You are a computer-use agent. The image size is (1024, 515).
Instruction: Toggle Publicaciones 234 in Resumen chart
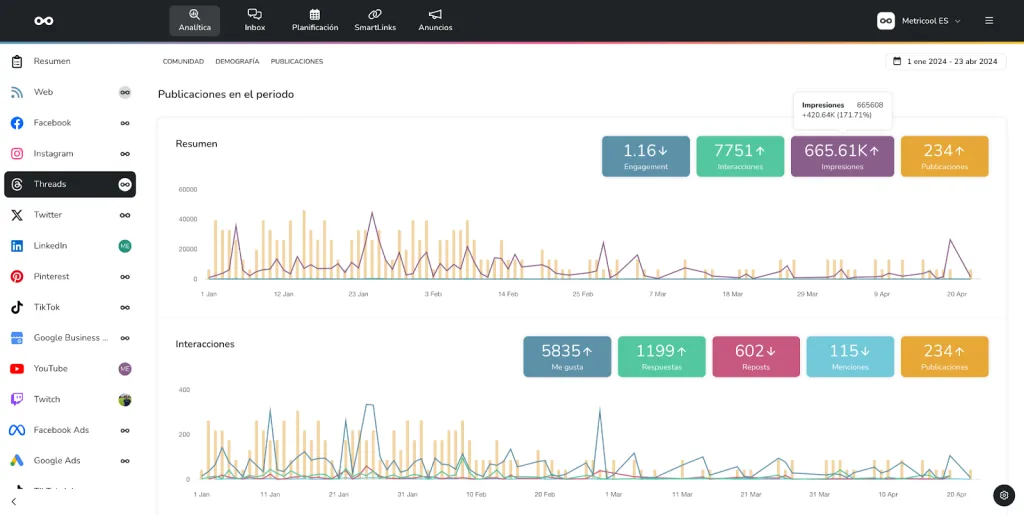[944, 156]
